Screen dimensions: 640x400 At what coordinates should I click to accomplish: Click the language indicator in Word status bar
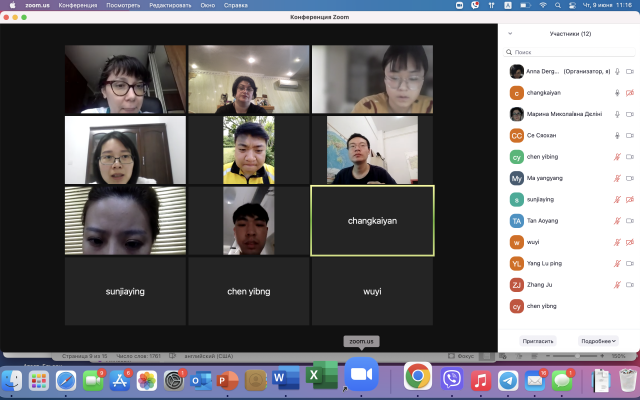[x=209, y=356]
